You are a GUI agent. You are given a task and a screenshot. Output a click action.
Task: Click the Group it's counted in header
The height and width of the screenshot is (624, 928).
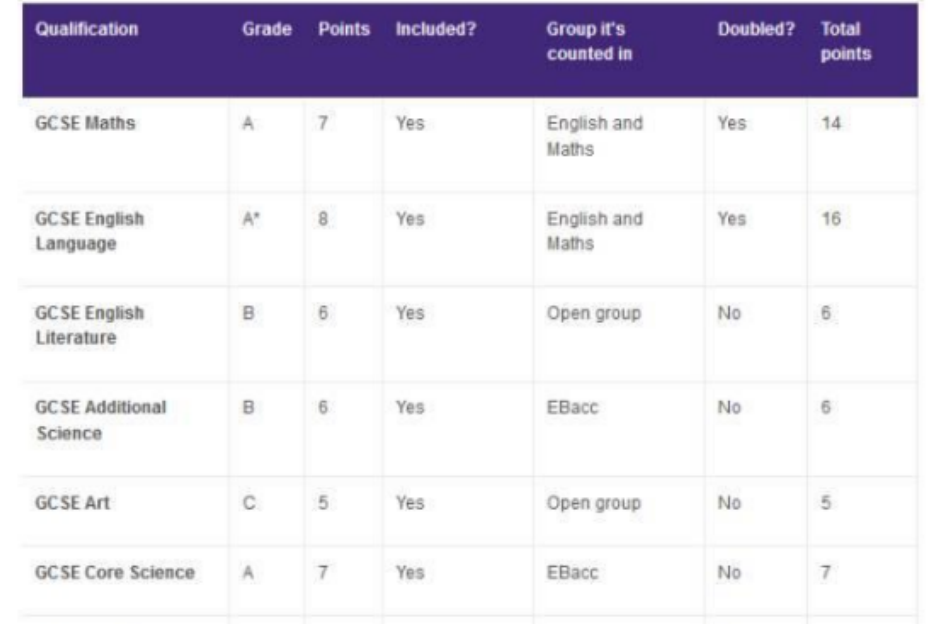589,41
